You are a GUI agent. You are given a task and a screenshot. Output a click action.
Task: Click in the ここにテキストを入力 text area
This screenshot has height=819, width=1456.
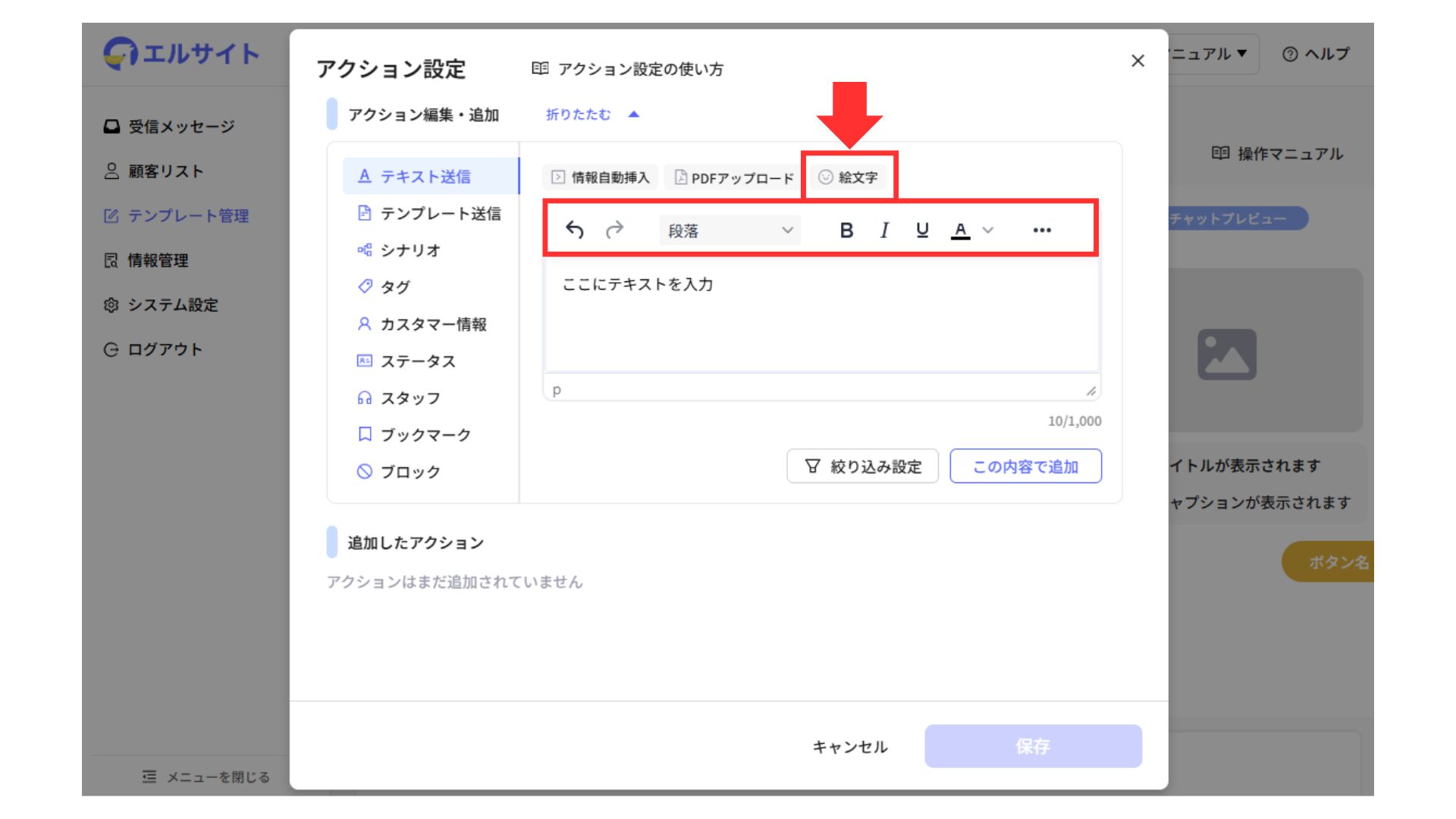821,315
